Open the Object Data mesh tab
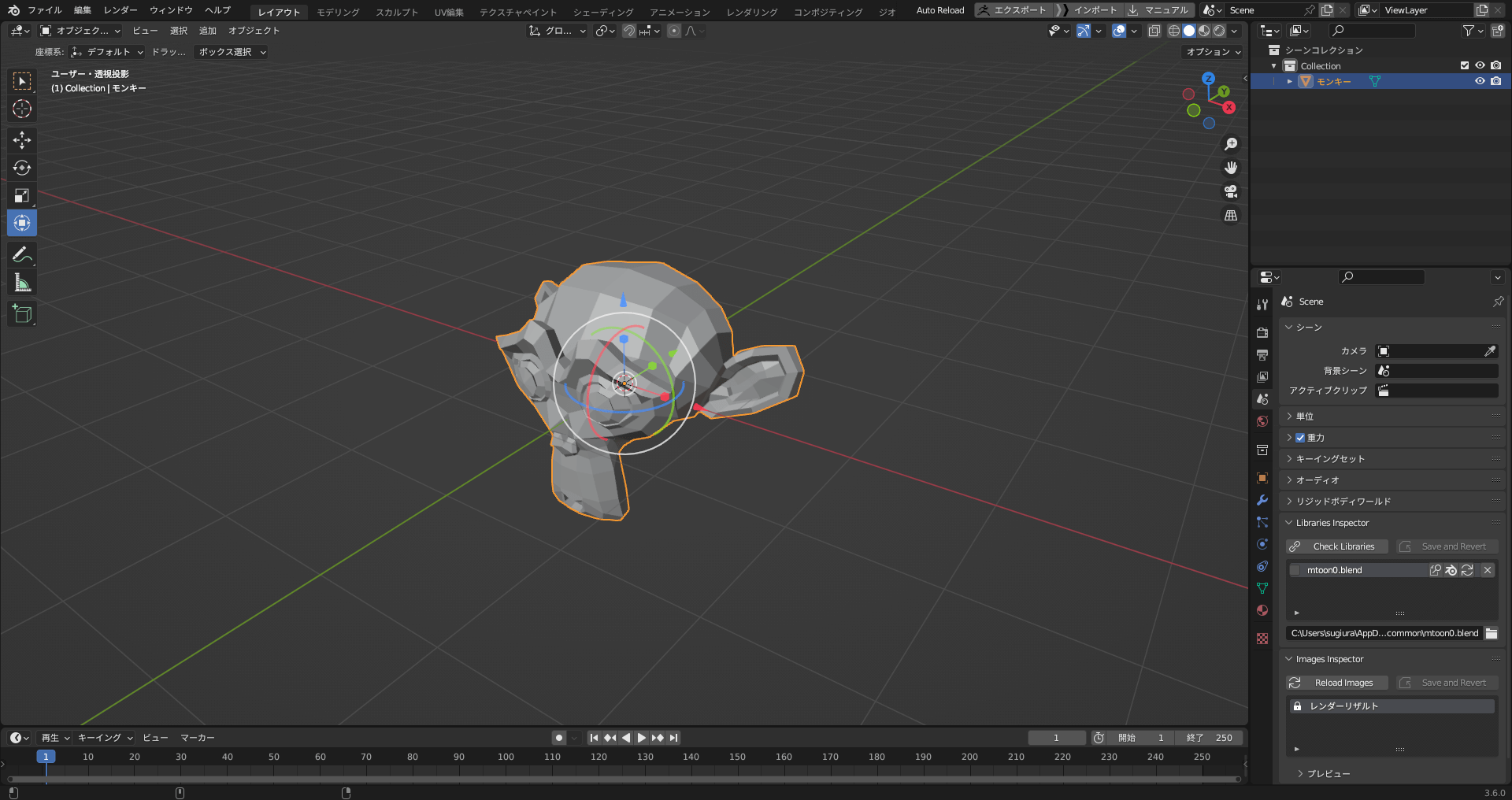Screen dimensions: 1512x800 coord(1262,588)
